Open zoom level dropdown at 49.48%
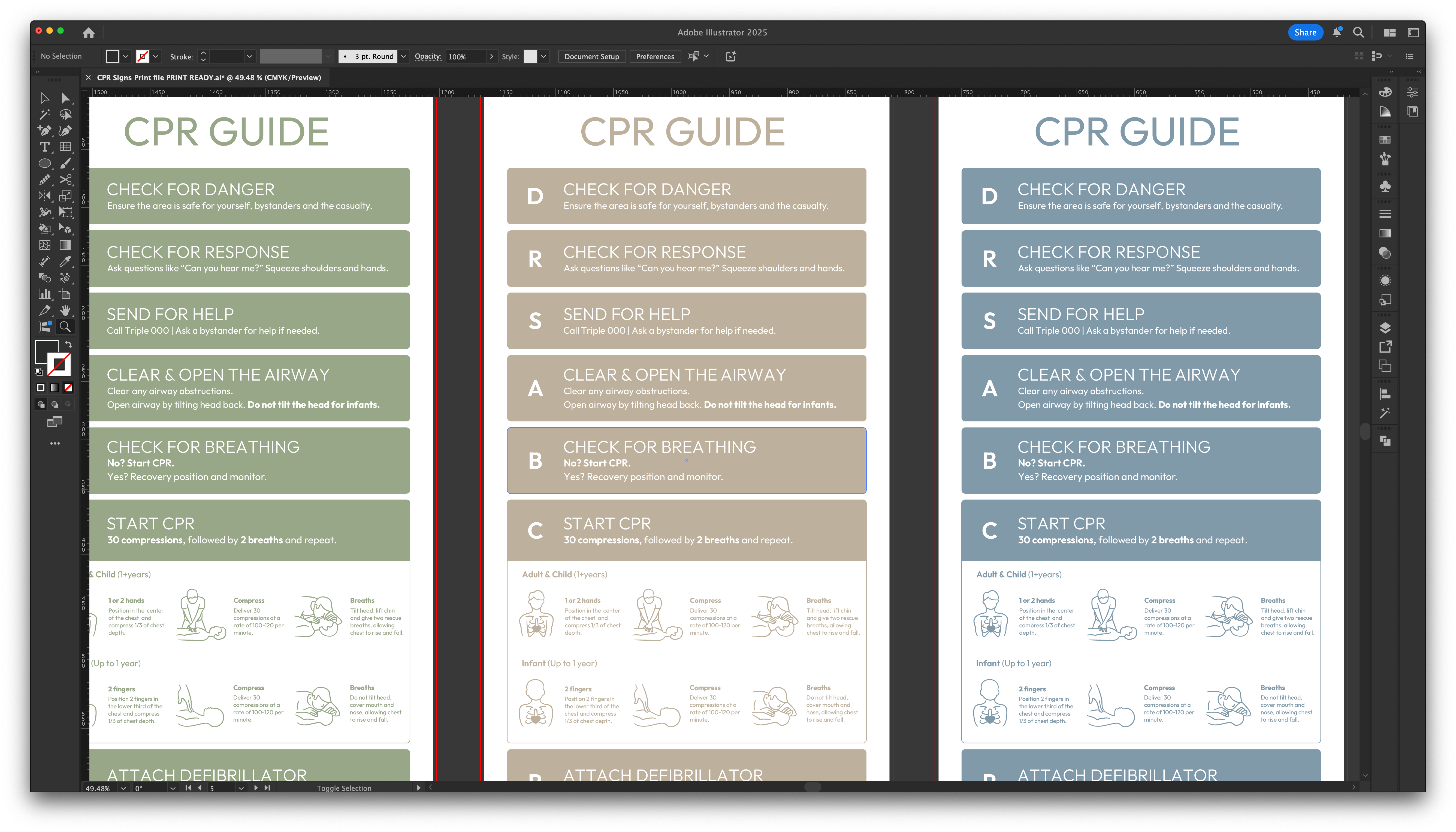This screenshot has width=1456, height=832. click(x=123, y=788)
